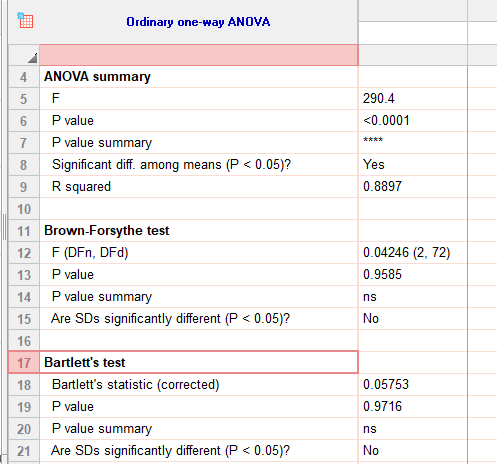Click the P value 0.9585
The image size is (497, 464).
[x=382, y=274]
